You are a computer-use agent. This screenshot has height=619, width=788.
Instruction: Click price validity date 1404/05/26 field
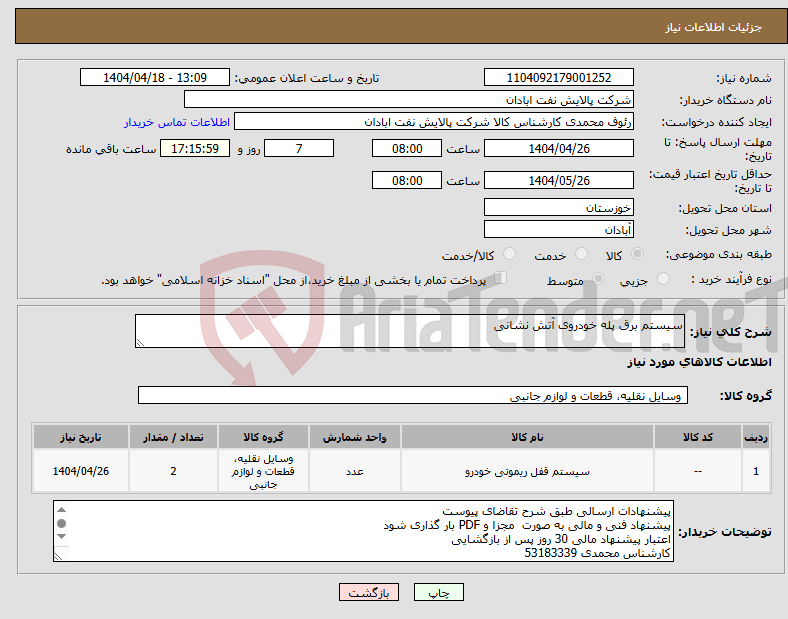click(558, 180)
